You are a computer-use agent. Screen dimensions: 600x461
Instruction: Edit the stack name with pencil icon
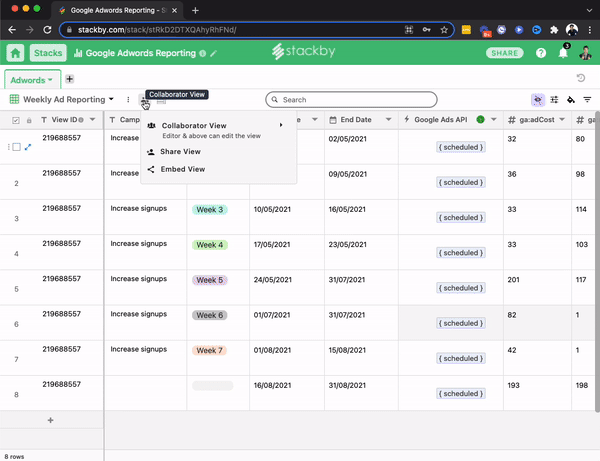(214, 54)
